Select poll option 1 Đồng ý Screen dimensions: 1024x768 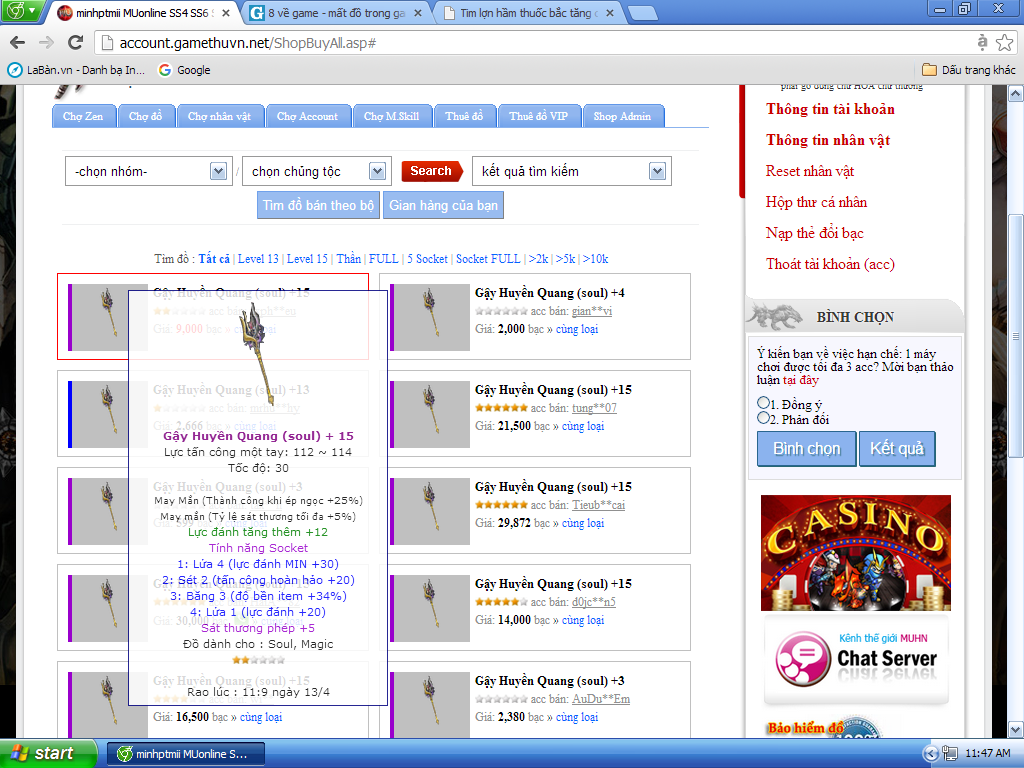[763, 402]
